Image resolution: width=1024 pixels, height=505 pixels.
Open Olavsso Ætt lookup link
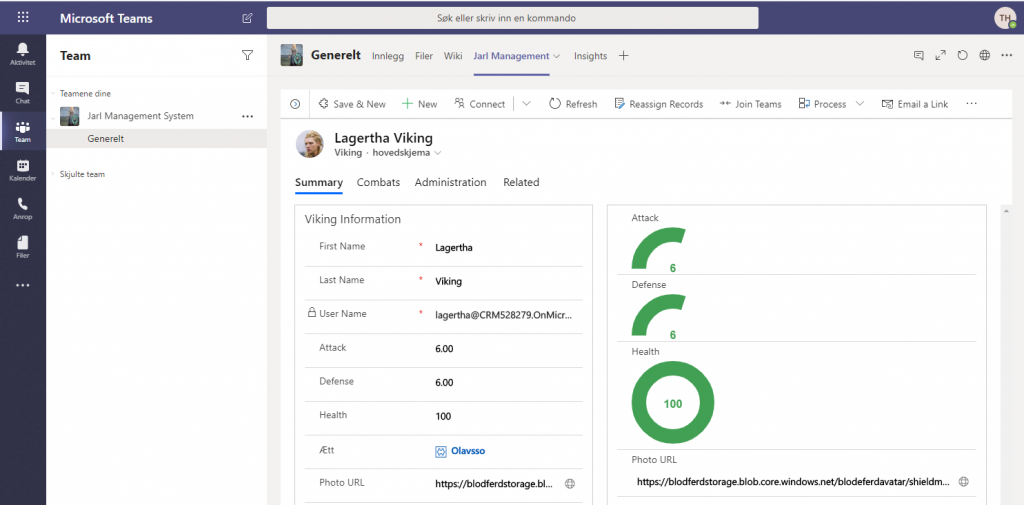[468, 451]
